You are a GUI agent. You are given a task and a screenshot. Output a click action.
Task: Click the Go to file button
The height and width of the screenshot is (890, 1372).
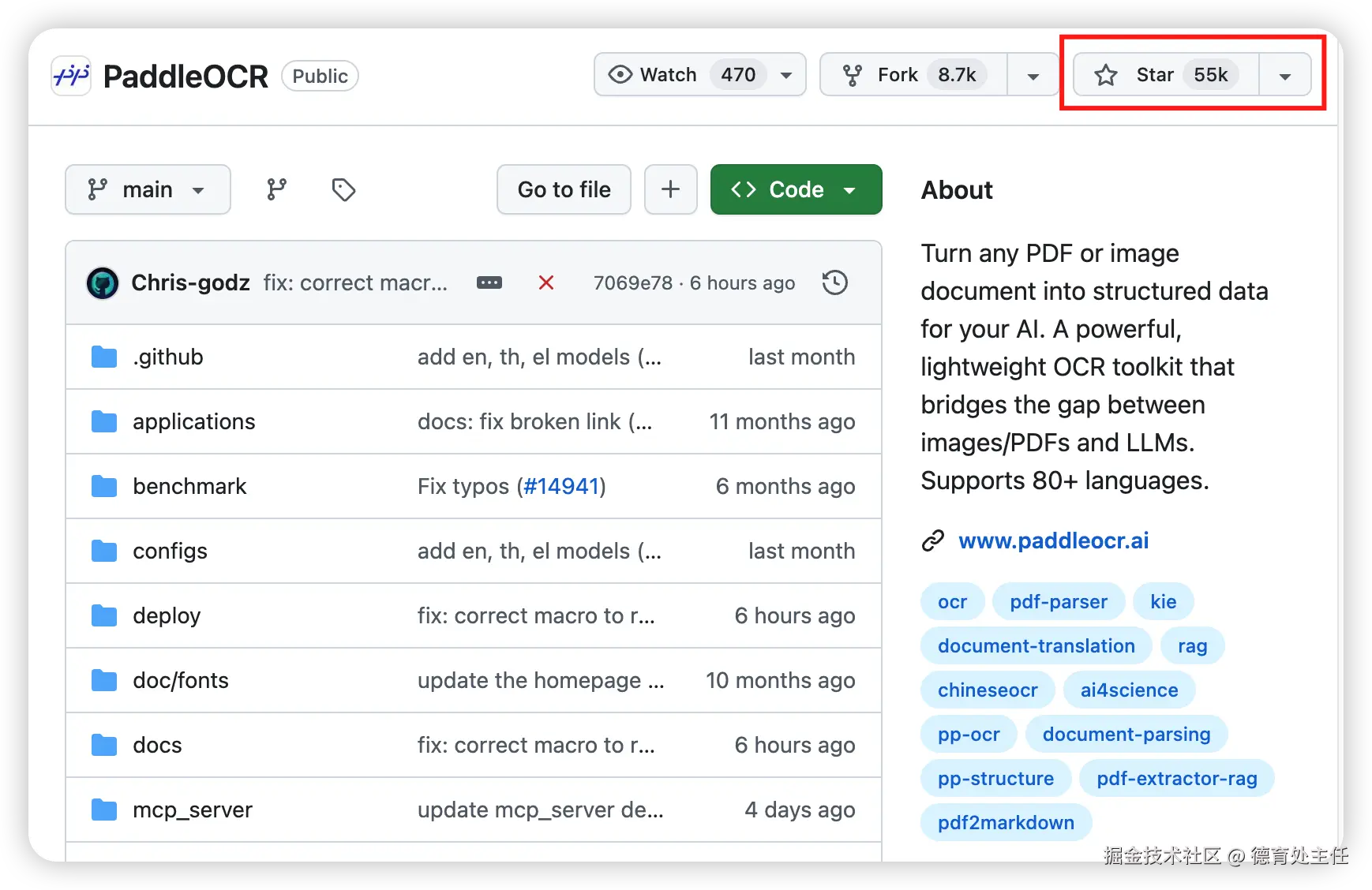[x=564, y=189]
